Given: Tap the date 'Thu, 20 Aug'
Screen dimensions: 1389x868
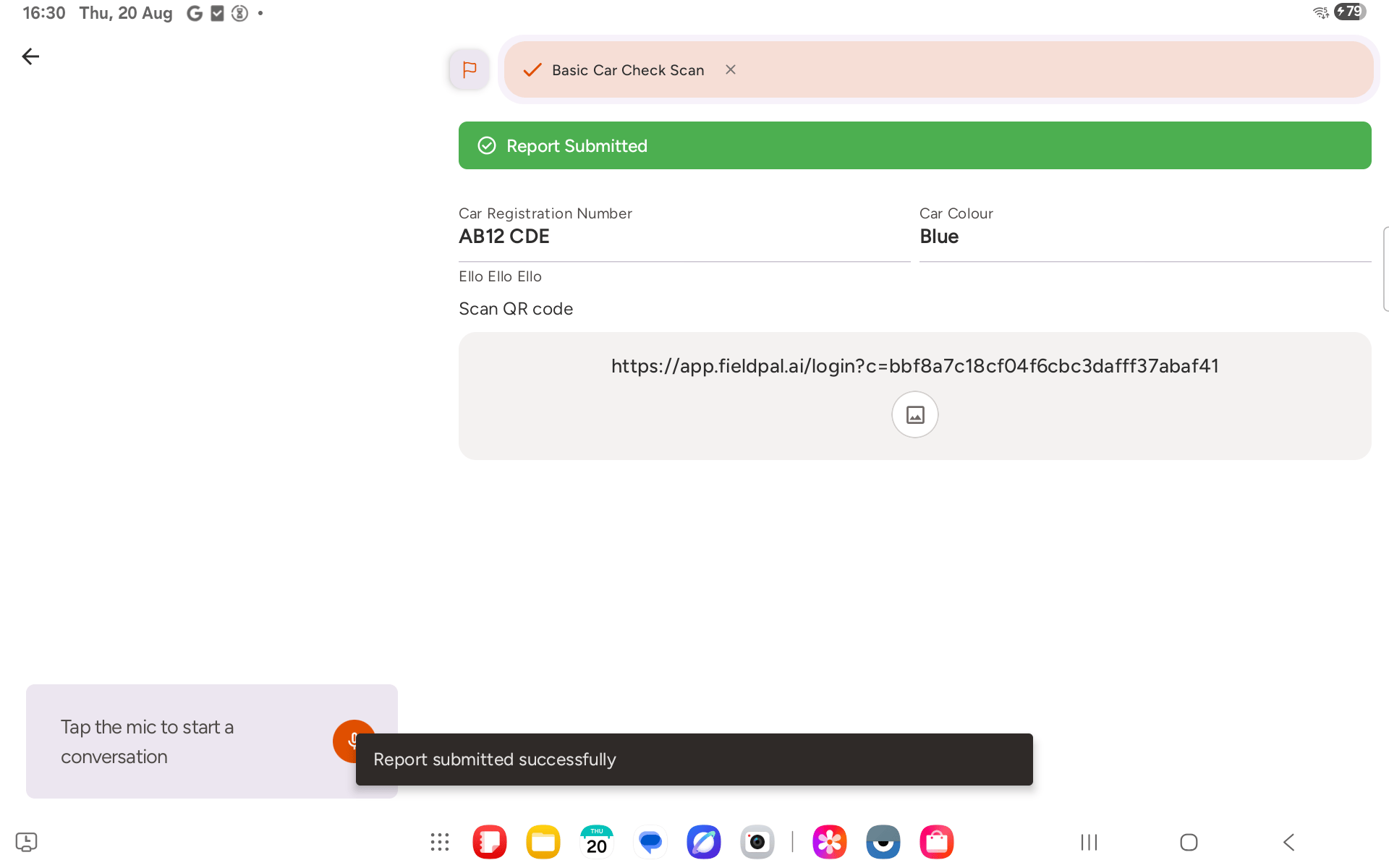Looking at the screenshot, I should [126, 13].
